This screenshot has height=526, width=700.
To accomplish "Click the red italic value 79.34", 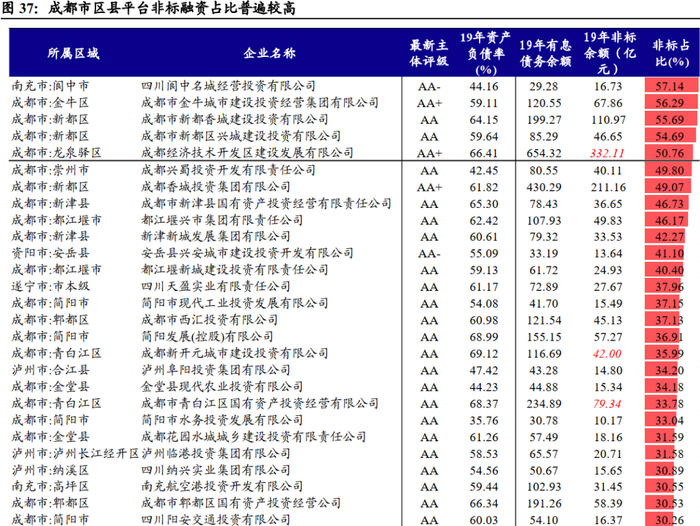I will (607, 404).
